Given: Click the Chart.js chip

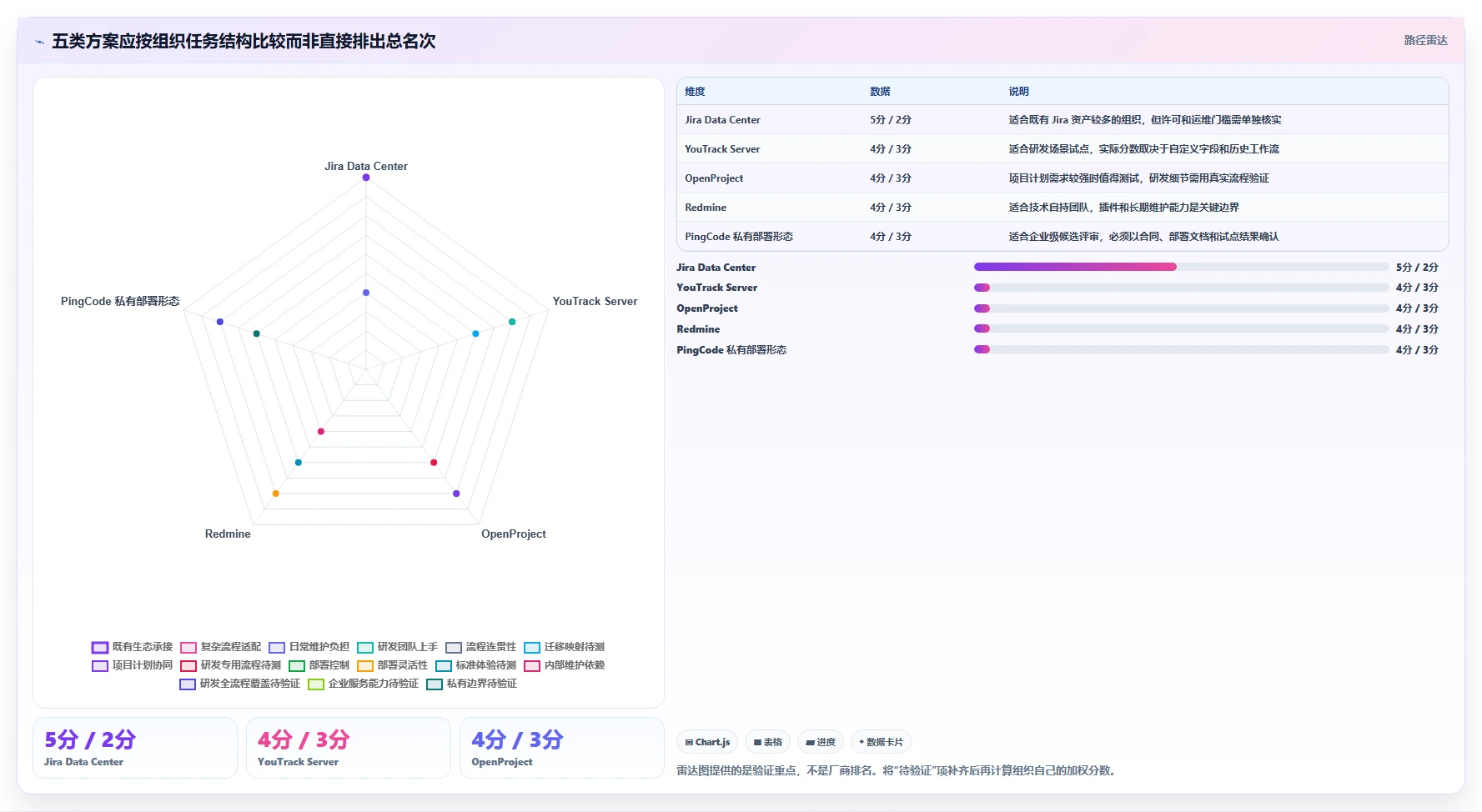Looking at the screenshot, I should pyautogui.click(x=707, y=742).
